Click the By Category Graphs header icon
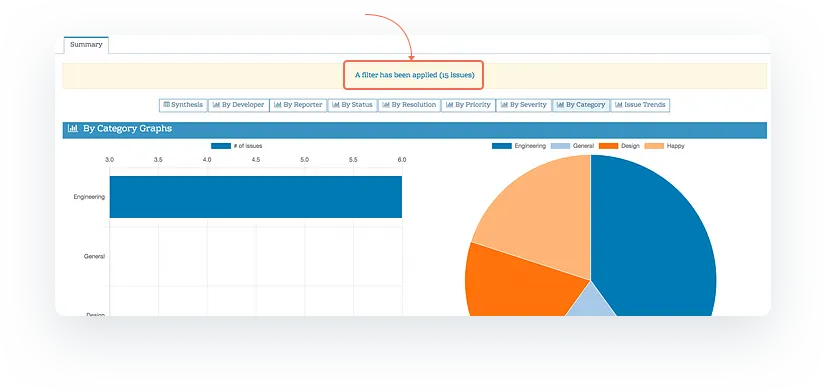 (x=73, y=129)
